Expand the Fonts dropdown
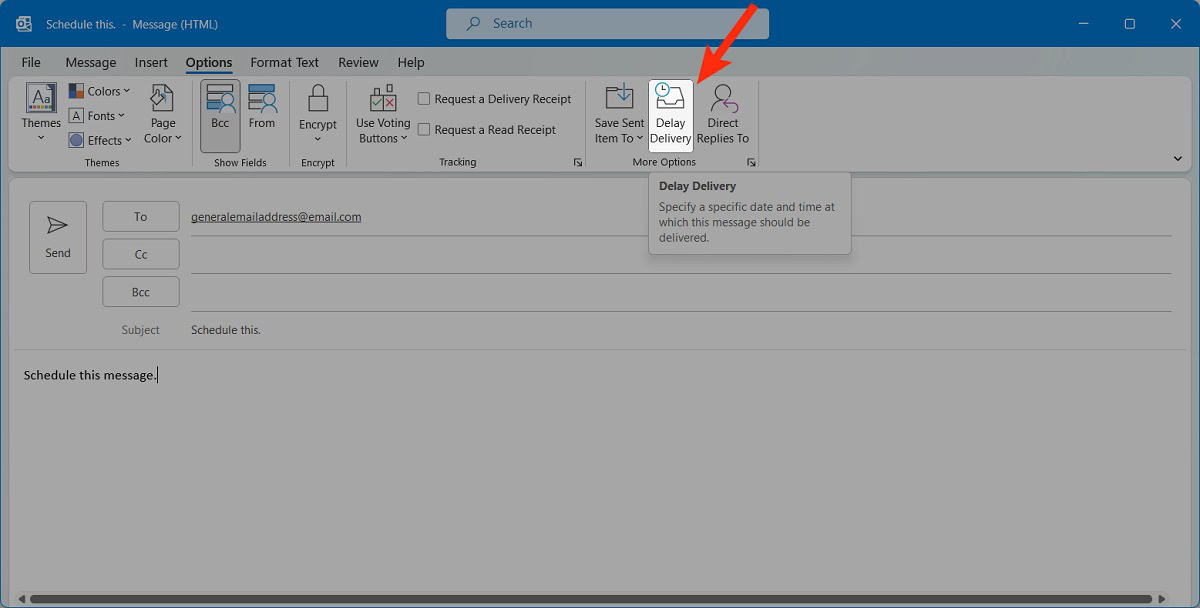Viewport: 1200px width, 608px height. click(98, 116)
